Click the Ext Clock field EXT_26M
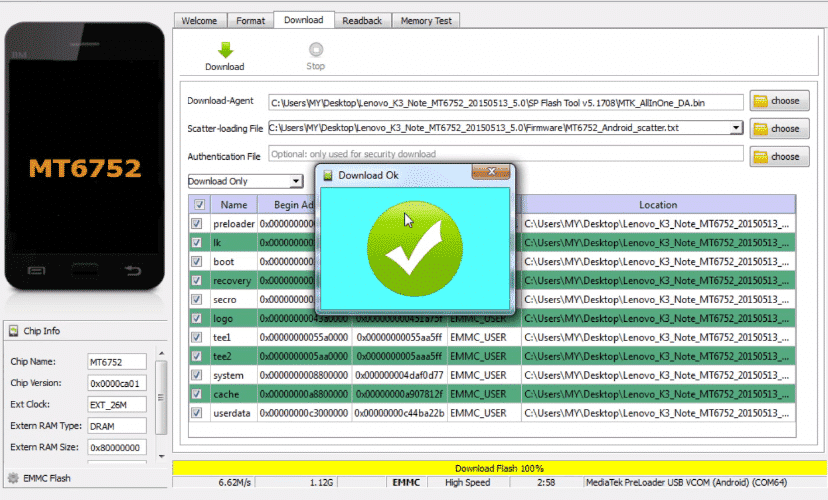 117,404
